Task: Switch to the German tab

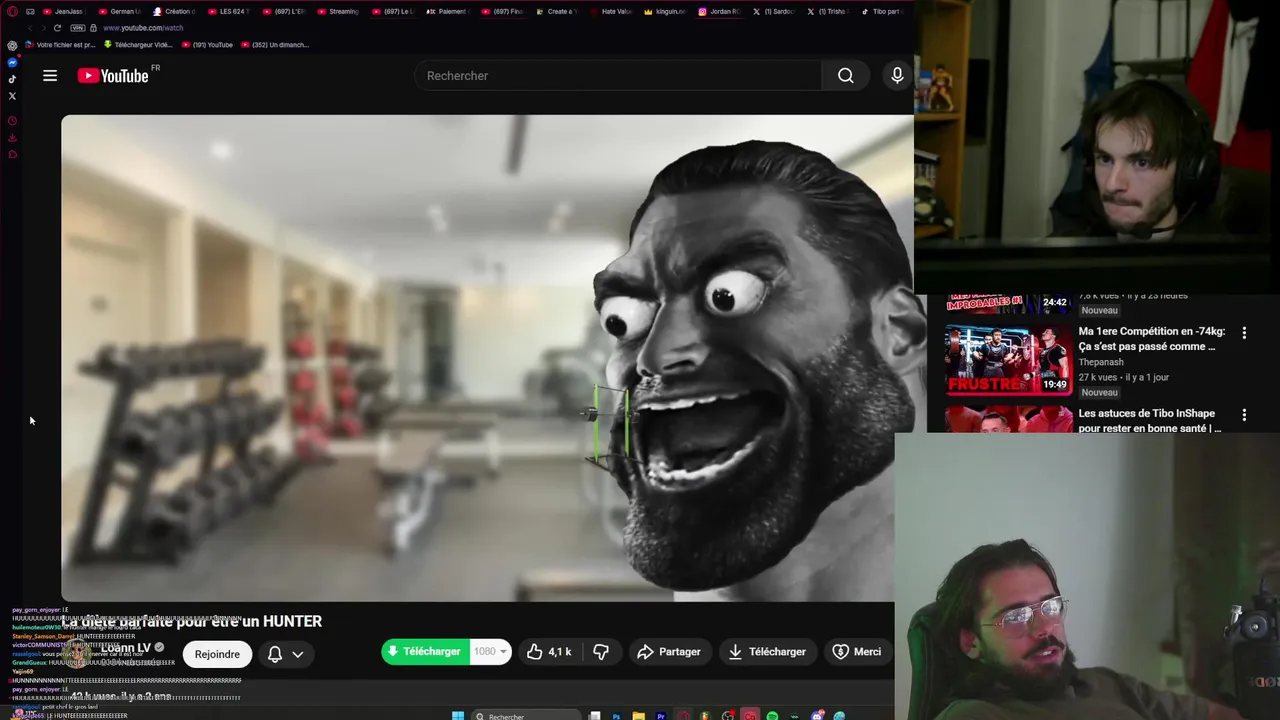Action: point(118,12)
